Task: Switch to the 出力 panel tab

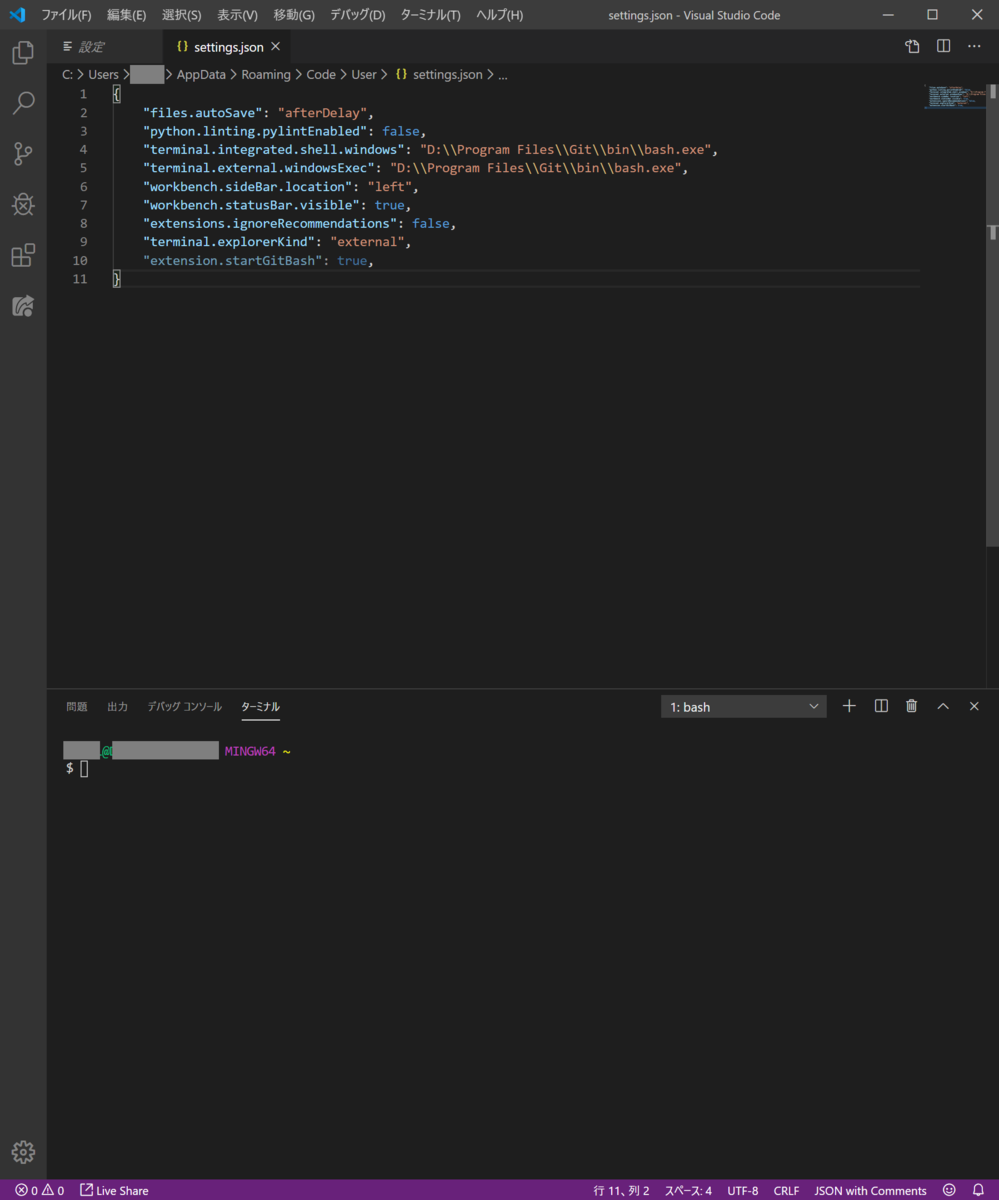Action: [x=117, y=706]
